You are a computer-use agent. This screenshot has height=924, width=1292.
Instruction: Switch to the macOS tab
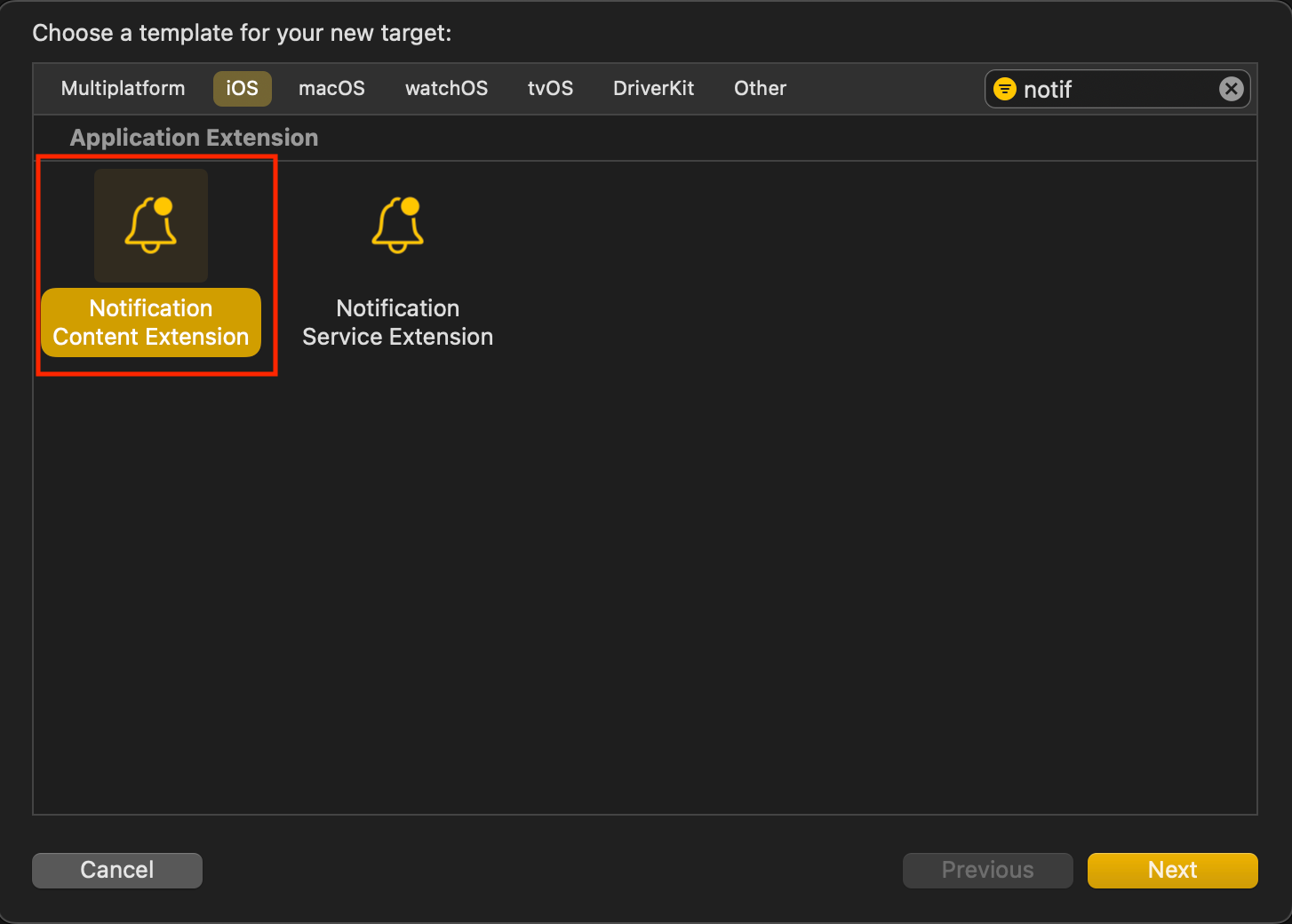click(331, 89)
